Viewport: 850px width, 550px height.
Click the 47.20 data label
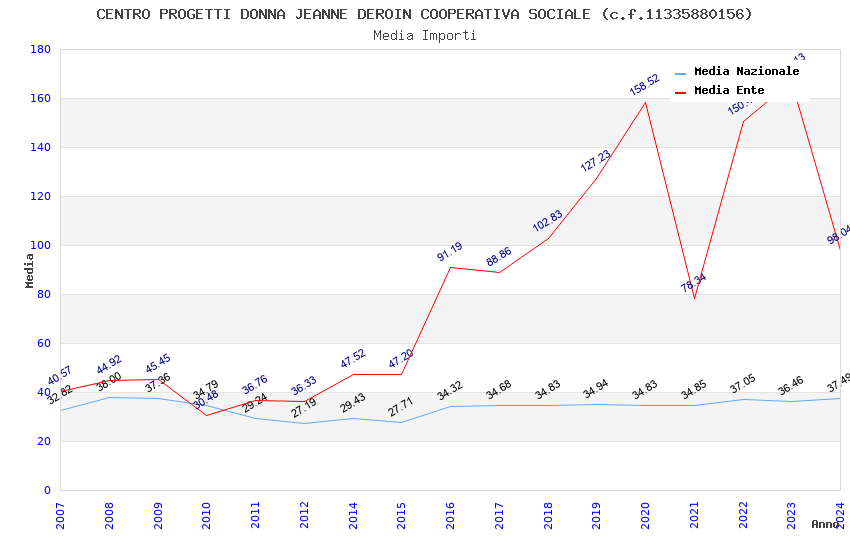click(x=401, y=359)
